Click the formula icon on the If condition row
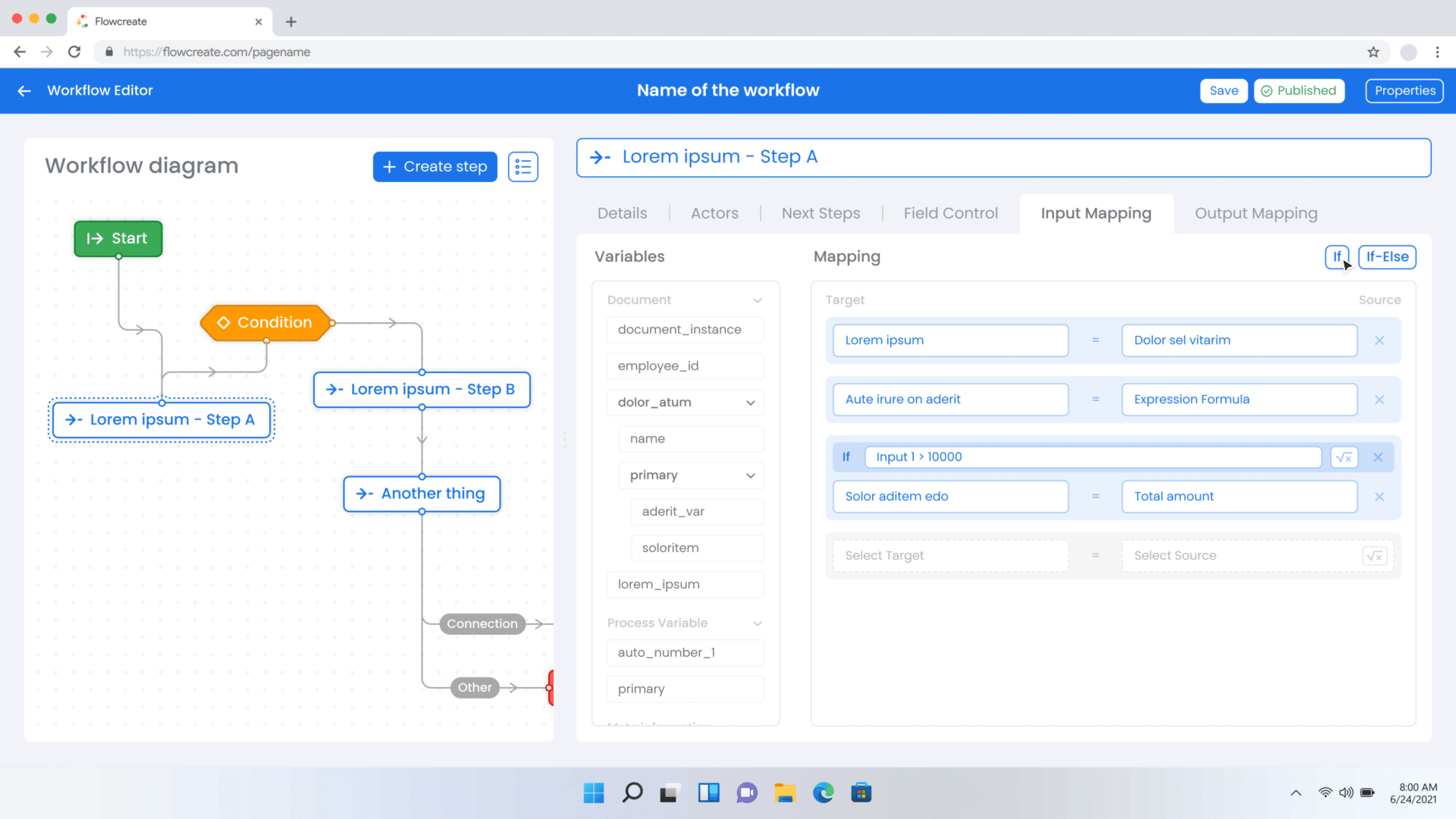Viewport: 1456px width, 819px height. (x=1344, y=457)
